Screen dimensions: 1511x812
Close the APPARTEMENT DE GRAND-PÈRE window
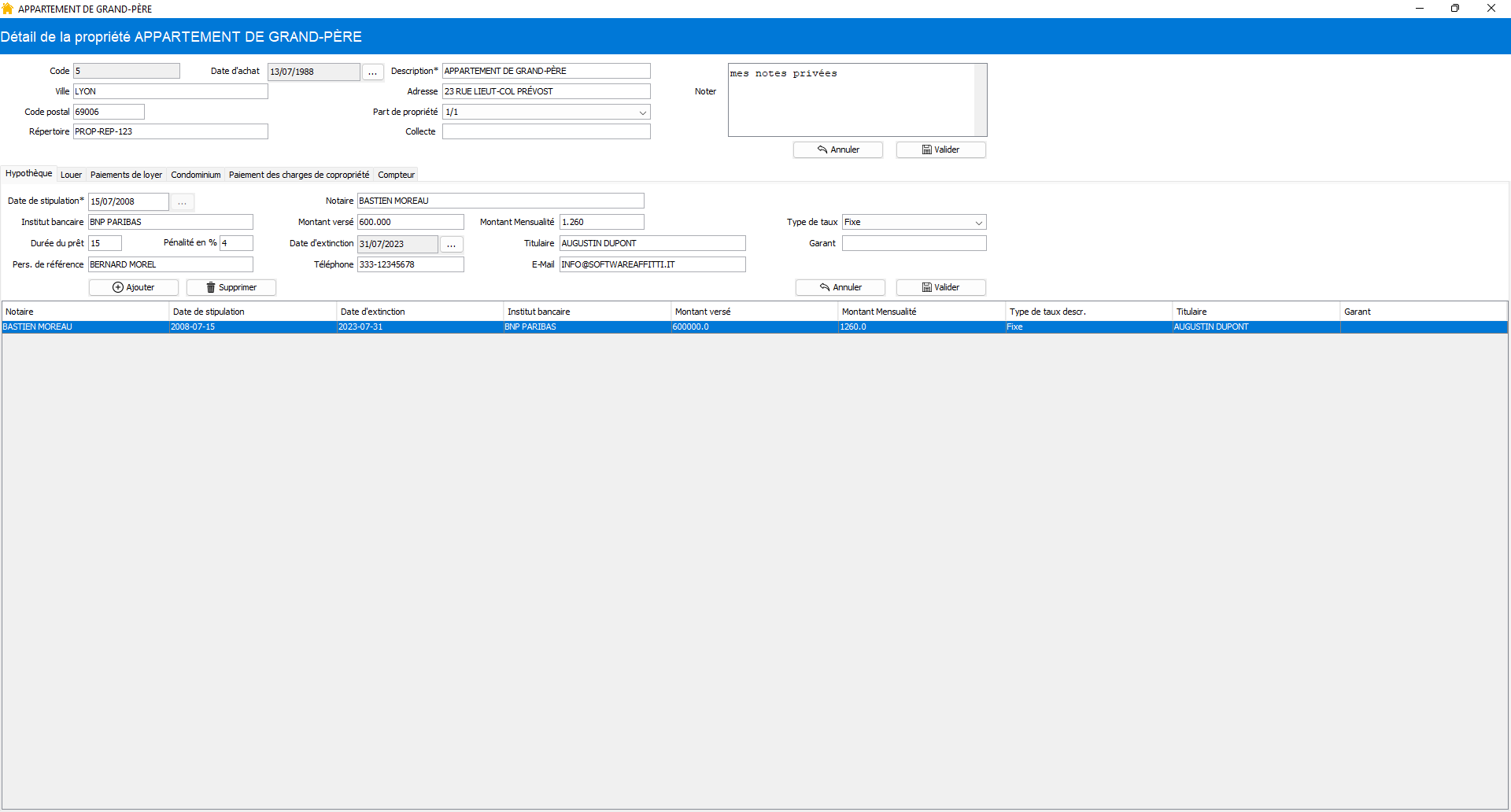(1491, 9)
